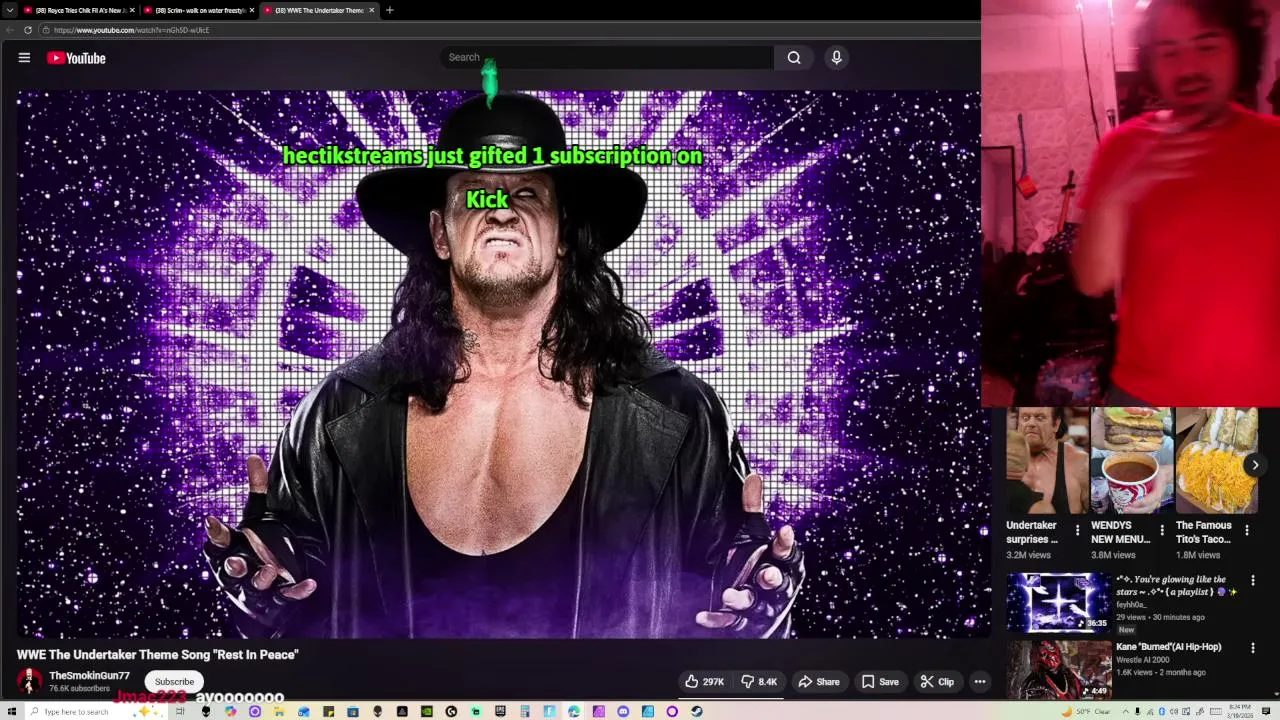Open 'WENDYS NEW MENU' short thumbnail
The image size is (1280, 720).
[x=1132, y=461]
